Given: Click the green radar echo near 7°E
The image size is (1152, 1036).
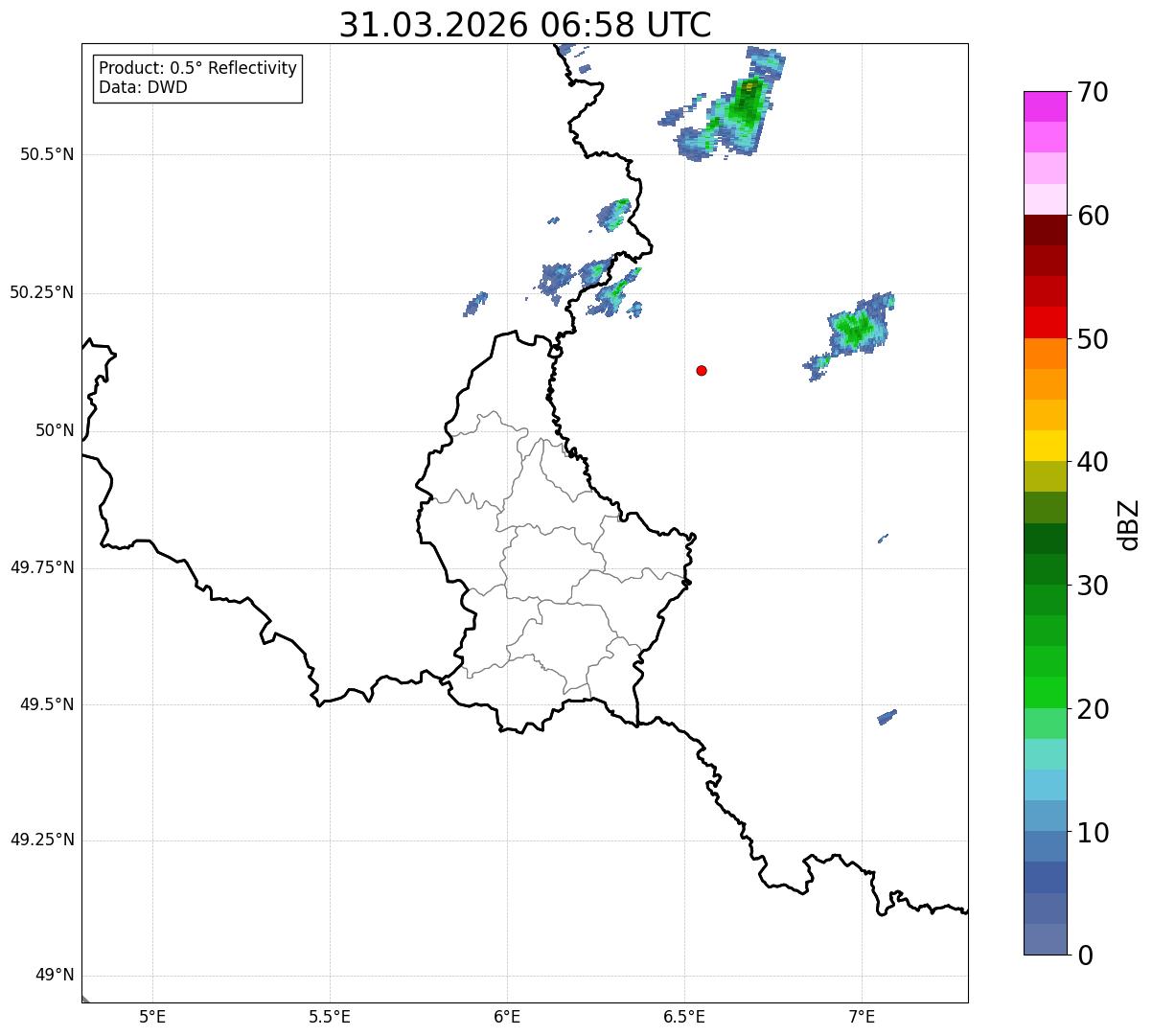Looking at the screenshot, I should tap(856, 331).
